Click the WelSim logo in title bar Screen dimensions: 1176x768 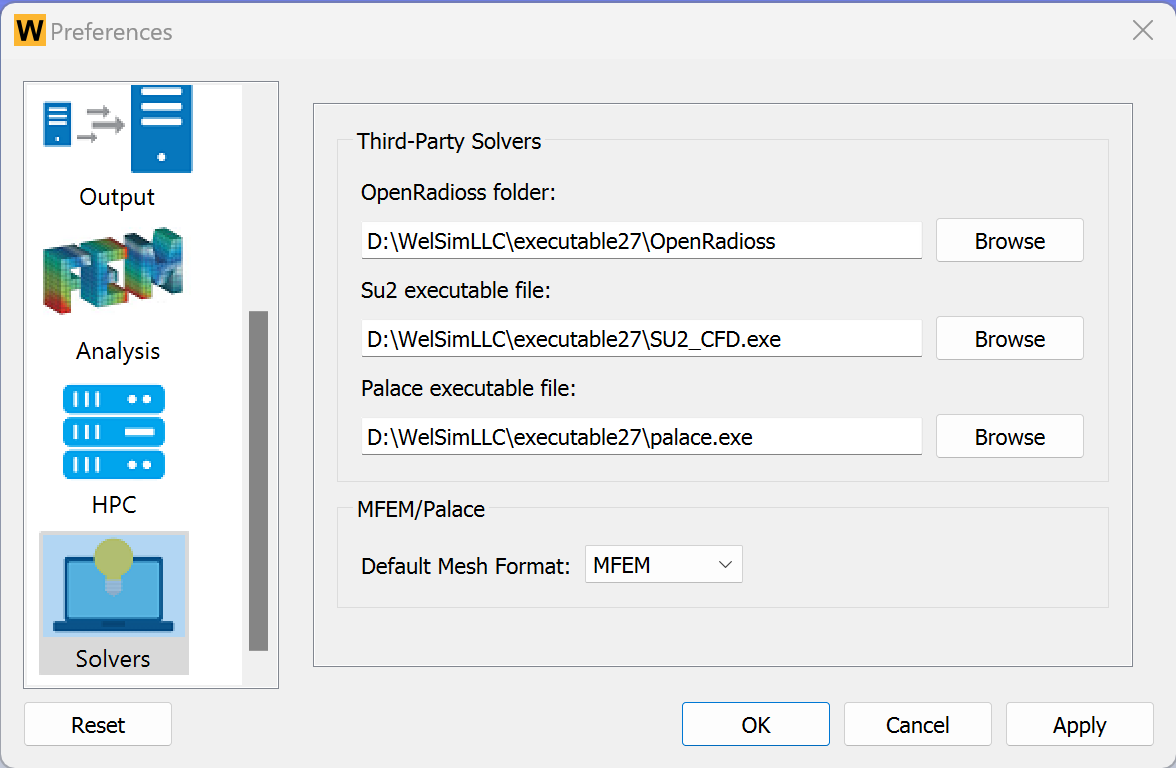(29, 31)
